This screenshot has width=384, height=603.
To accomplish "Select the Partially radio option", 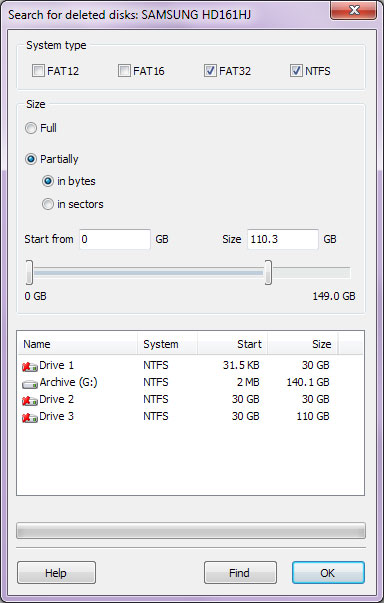I will point(31,159).
